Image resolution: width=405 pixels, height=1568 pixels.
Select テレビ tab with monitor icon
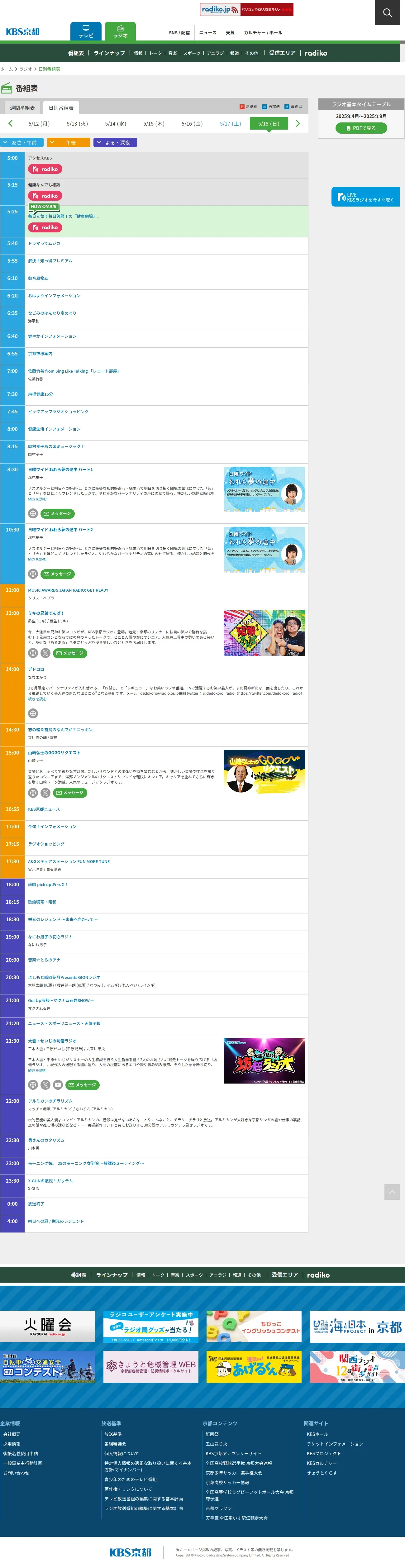pyautogui.click(x=86, y=32)
